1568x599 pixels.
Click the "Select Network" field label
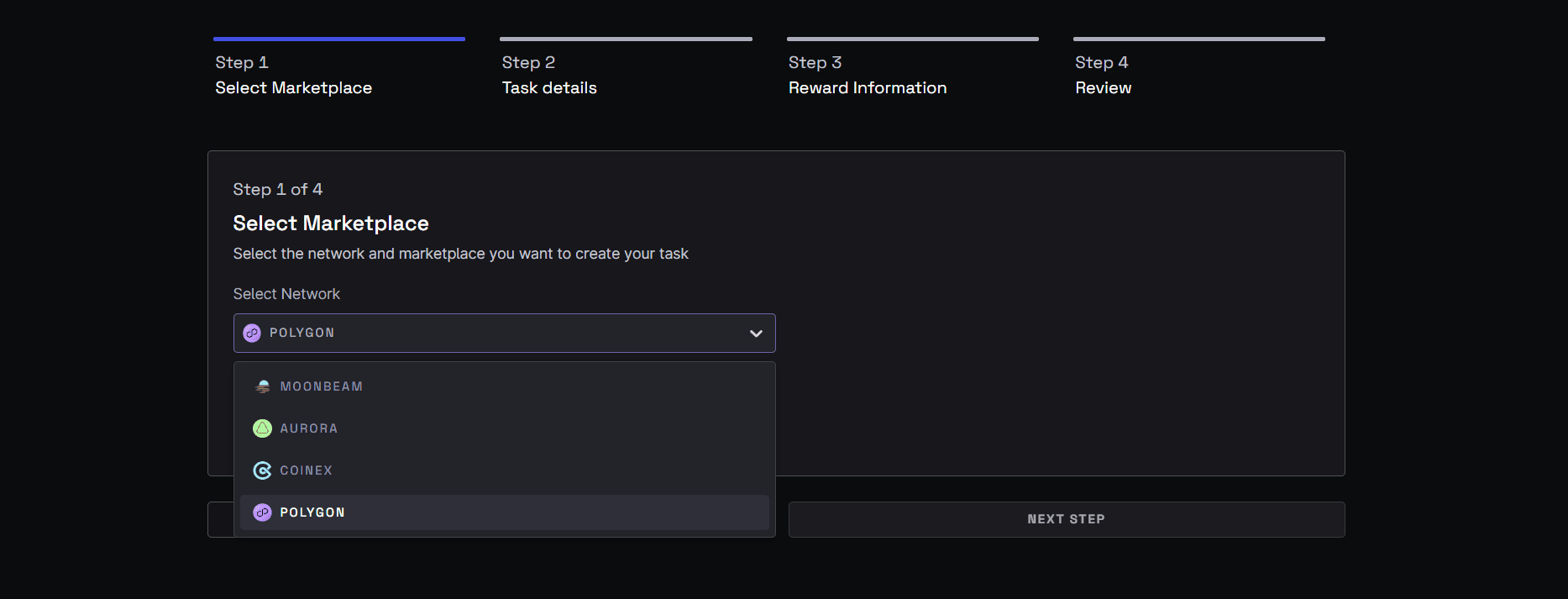[x=286, y=294]
